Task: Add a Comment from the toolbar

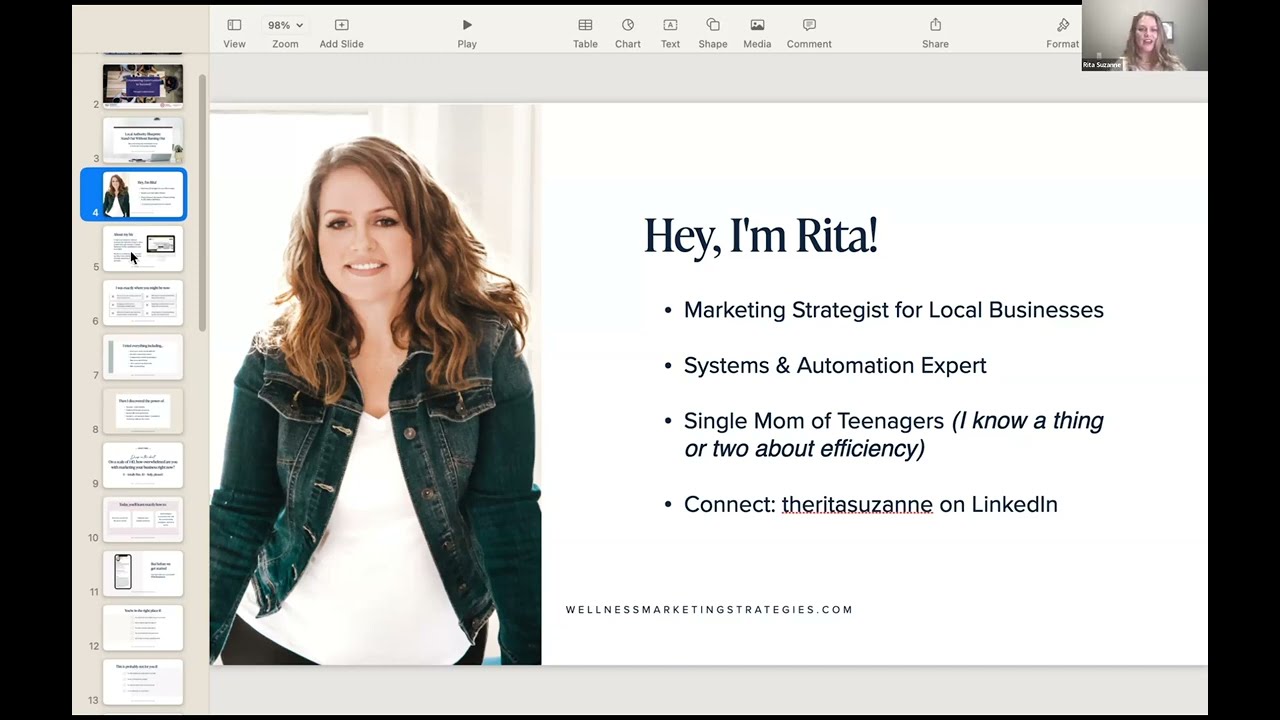Action: coord(809,33)
